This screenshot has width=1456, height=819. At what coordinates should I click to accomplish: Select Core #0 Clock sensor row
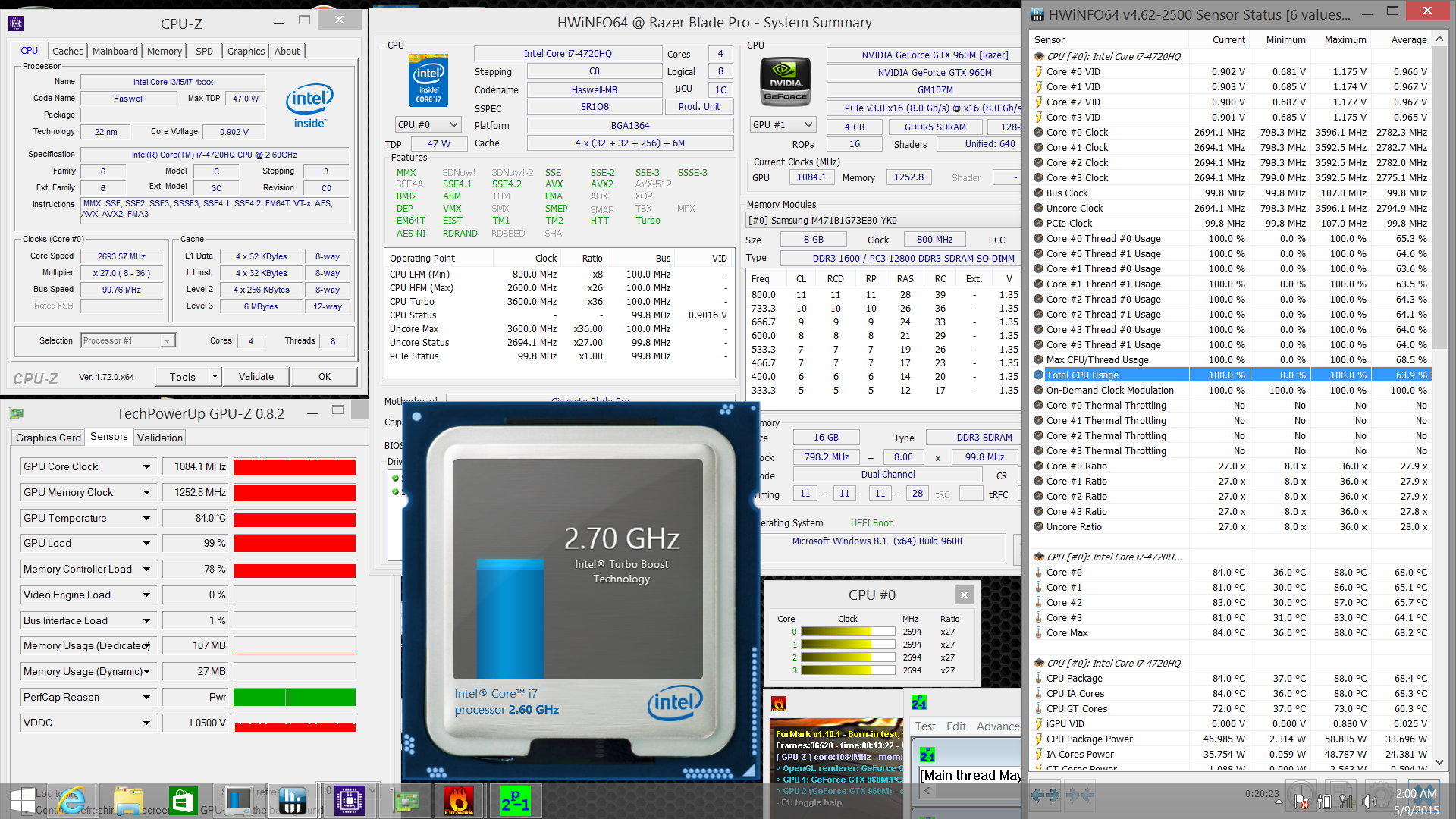click(x=1232, y=132)
